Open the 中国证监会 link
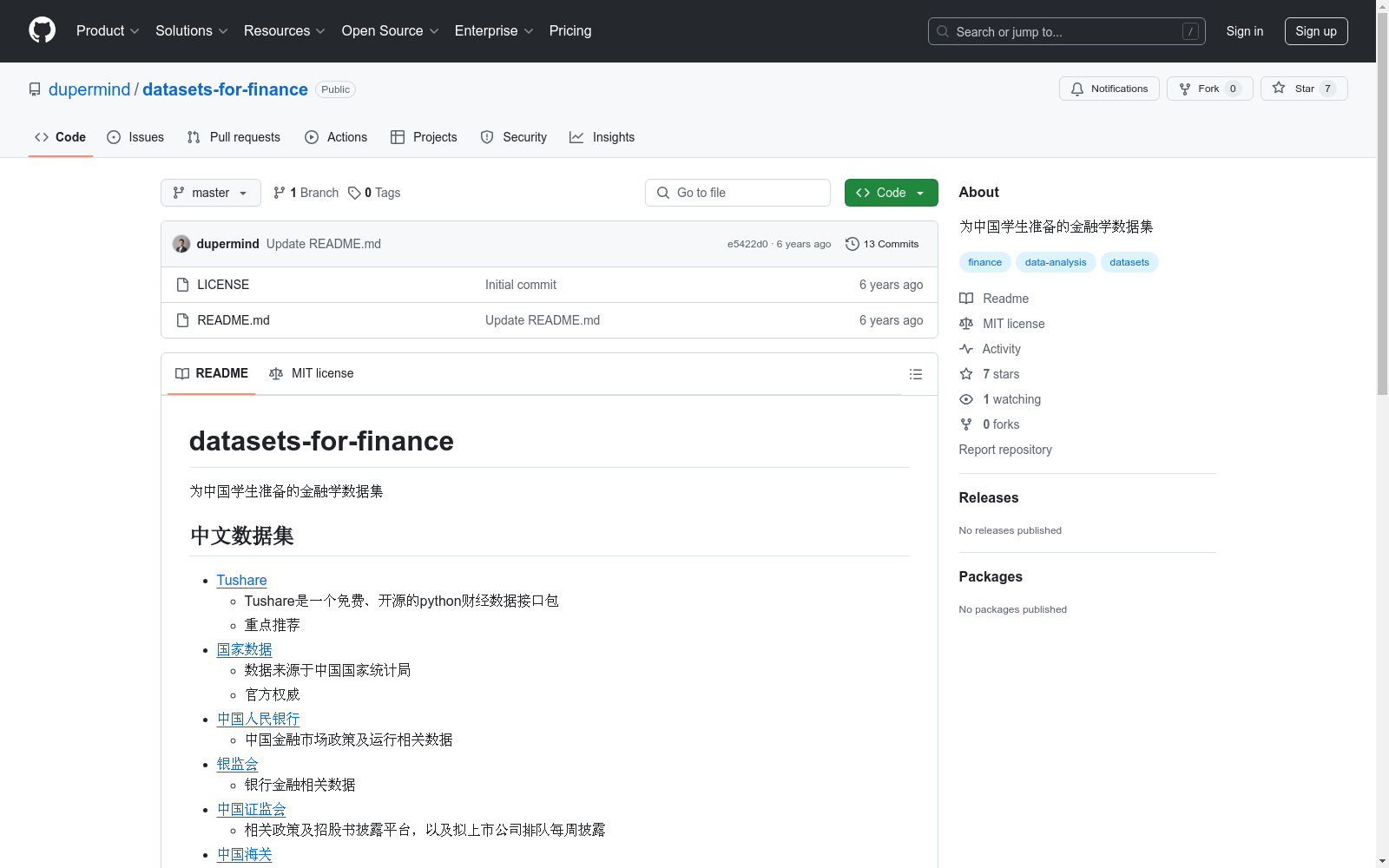The height and width of the screenshot is (868, 1389). 251,809
